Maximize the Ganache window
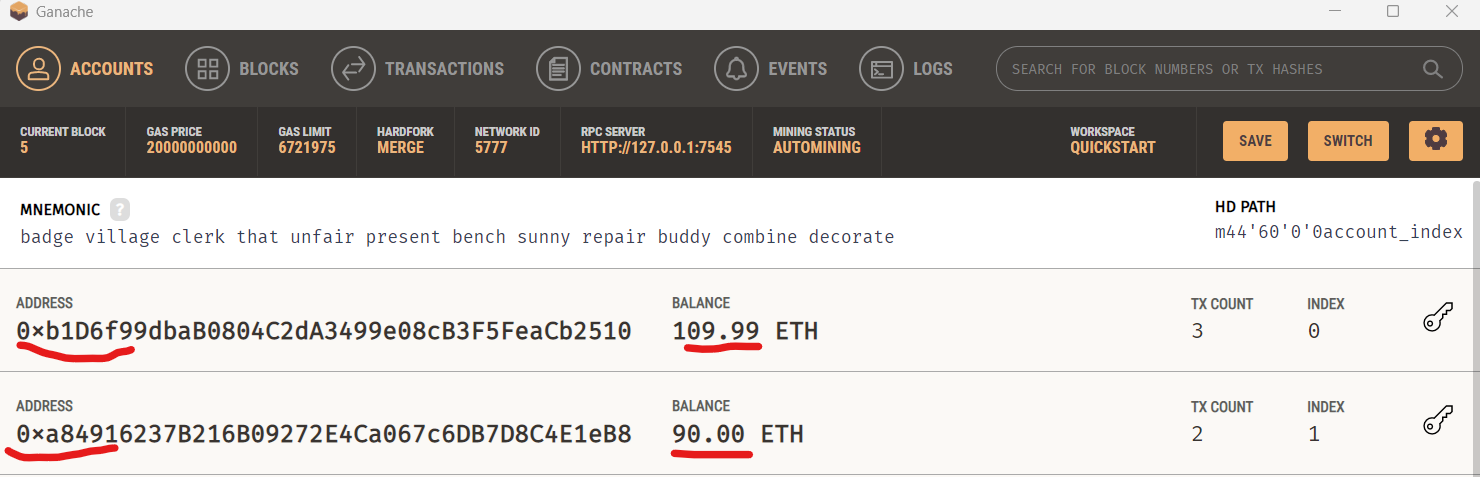This screenshot has width=1480, height=477. [1393, 12]
